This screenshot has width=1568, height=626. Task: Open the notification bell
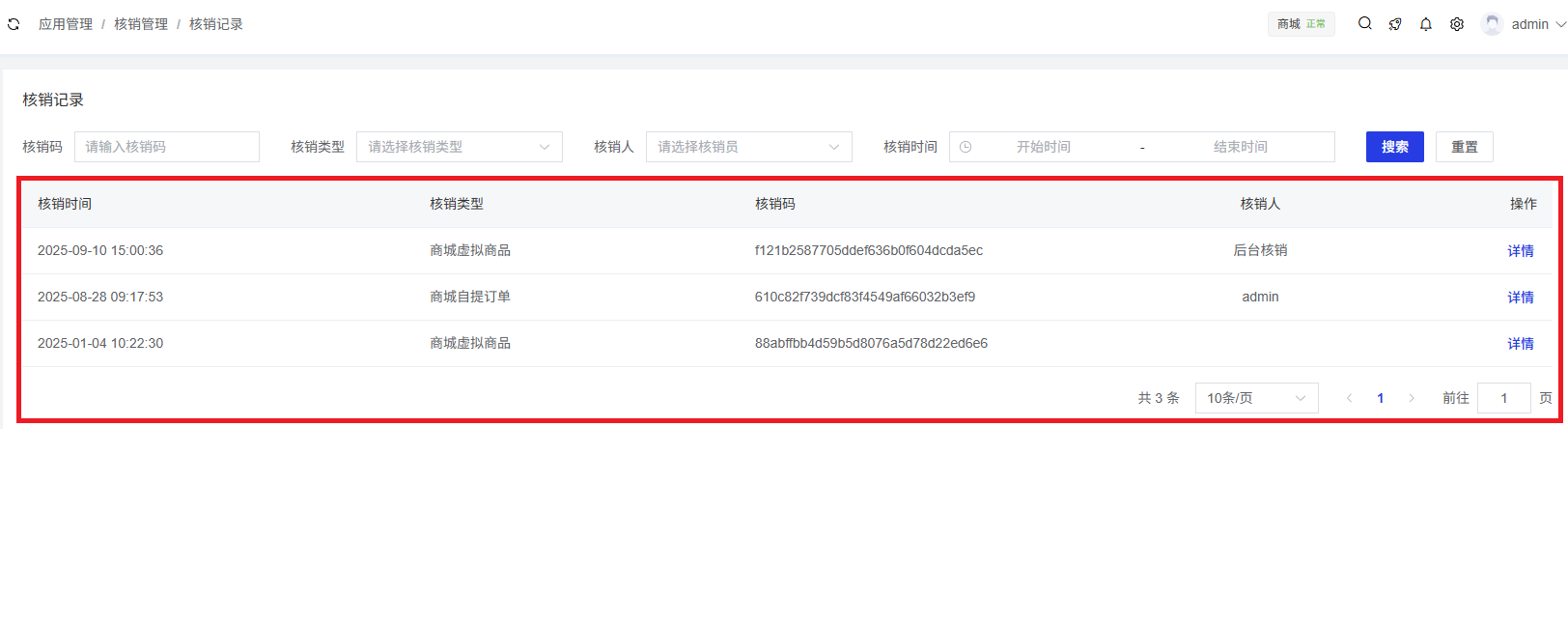1426,24
